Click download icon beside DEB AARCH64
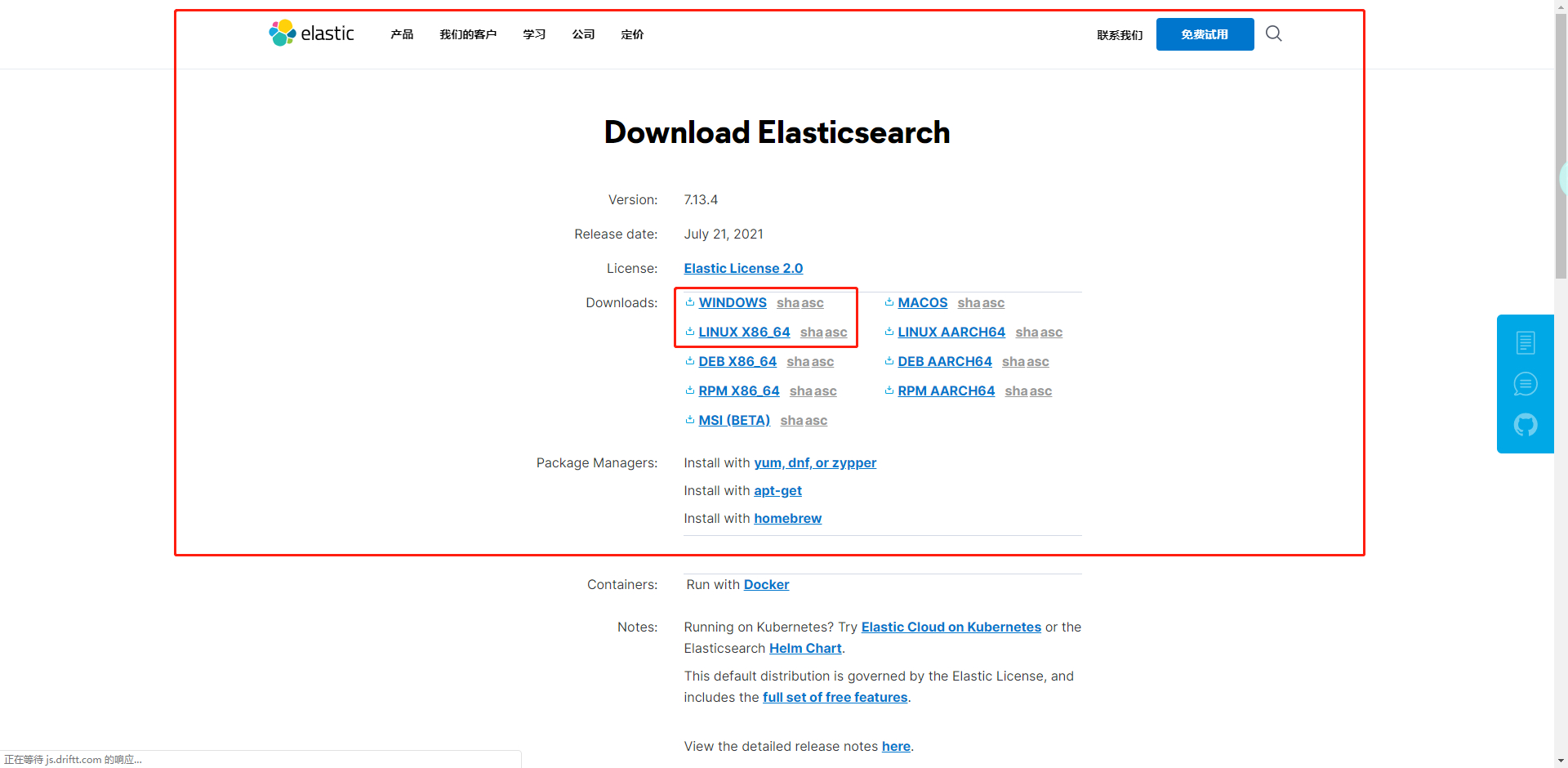This screenshot has width=1568, height=768. (889, 361)
